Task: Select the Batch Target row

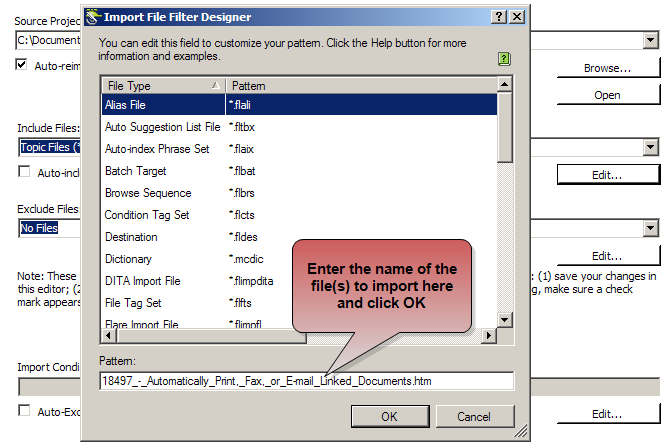Action: pos(135,171)
